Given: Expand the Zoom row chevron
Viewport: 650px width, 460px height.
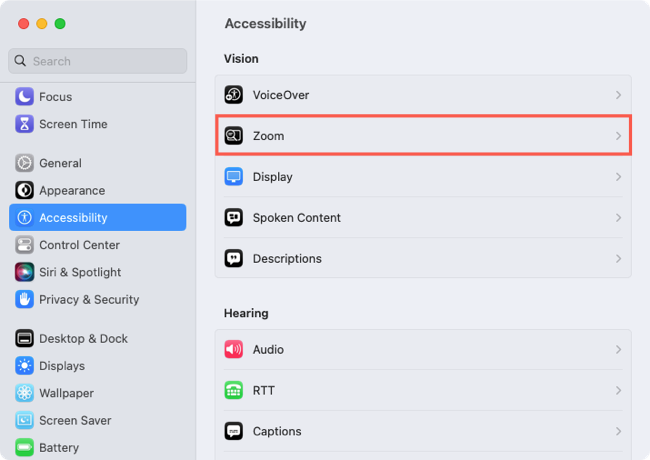Looking at the screenshot, I should point(618,136).
